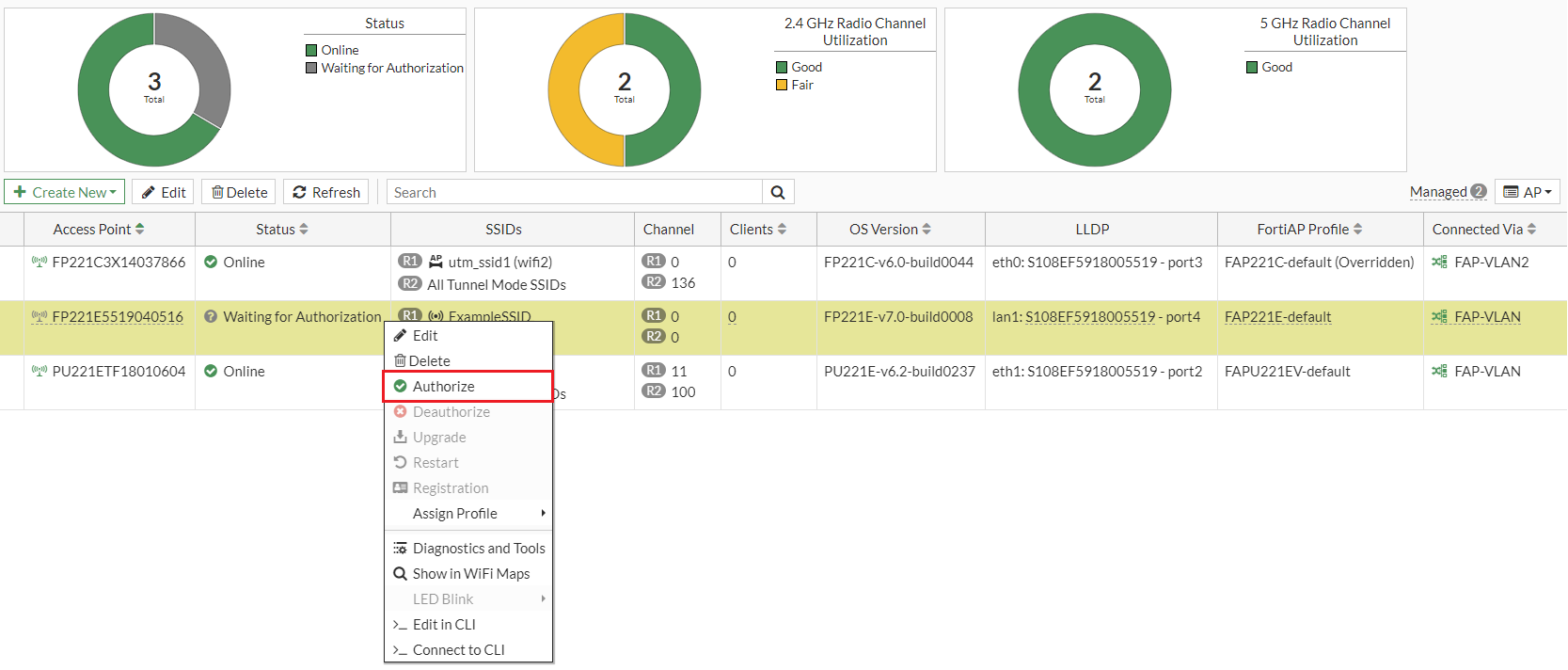This screenshot has width=1568, height=670.
Task: Click the toolbar Delete button
Action: coord(239,192)
